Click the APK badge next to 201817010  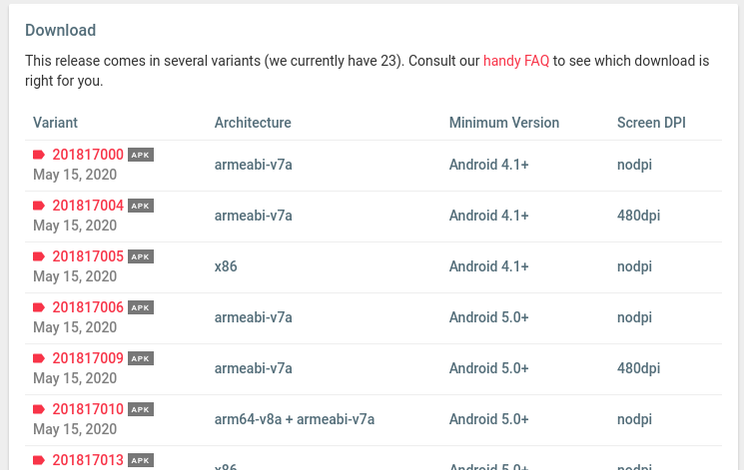[x=141, y=410]
